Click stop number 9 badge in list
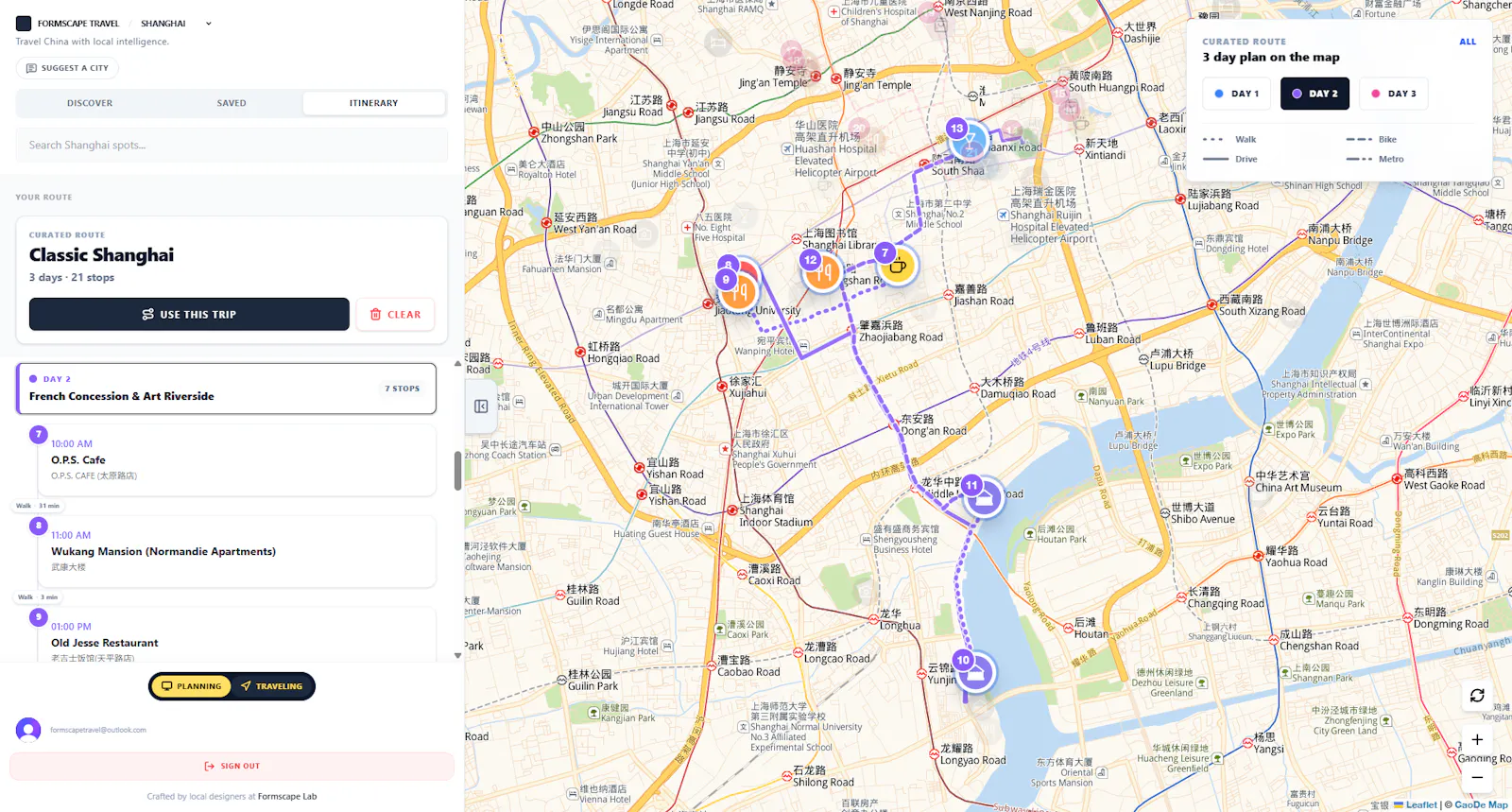Viewport: 1512px width, 812px height. 39,617
